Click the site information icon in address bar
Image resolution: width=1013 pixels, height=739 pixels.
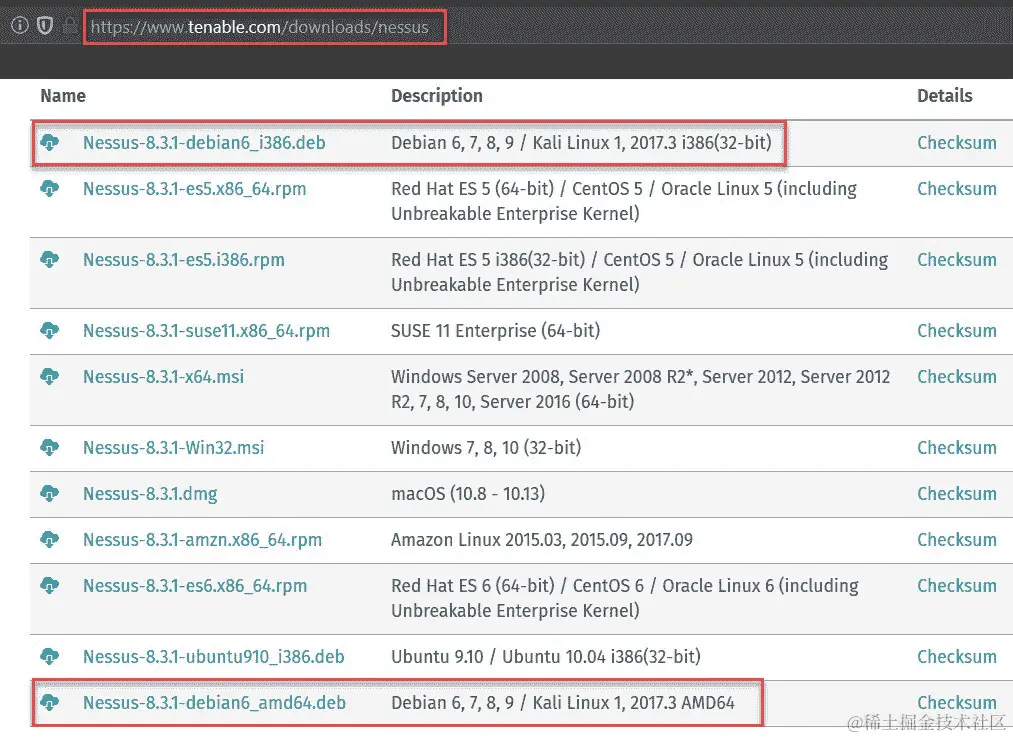(x=20, y=25)
